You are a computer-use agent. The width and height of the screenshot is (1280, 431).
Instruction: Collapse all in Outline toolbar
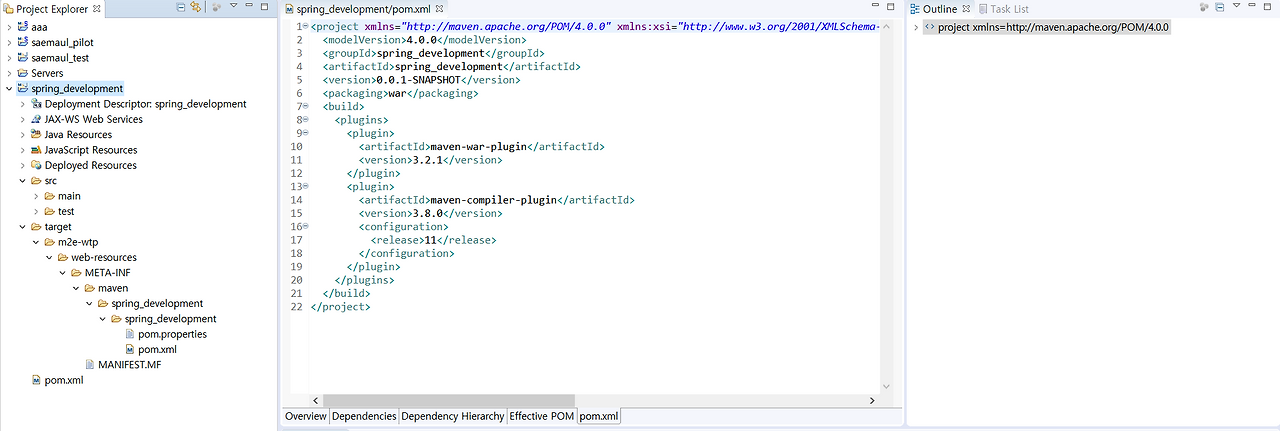click(1219, 7)
